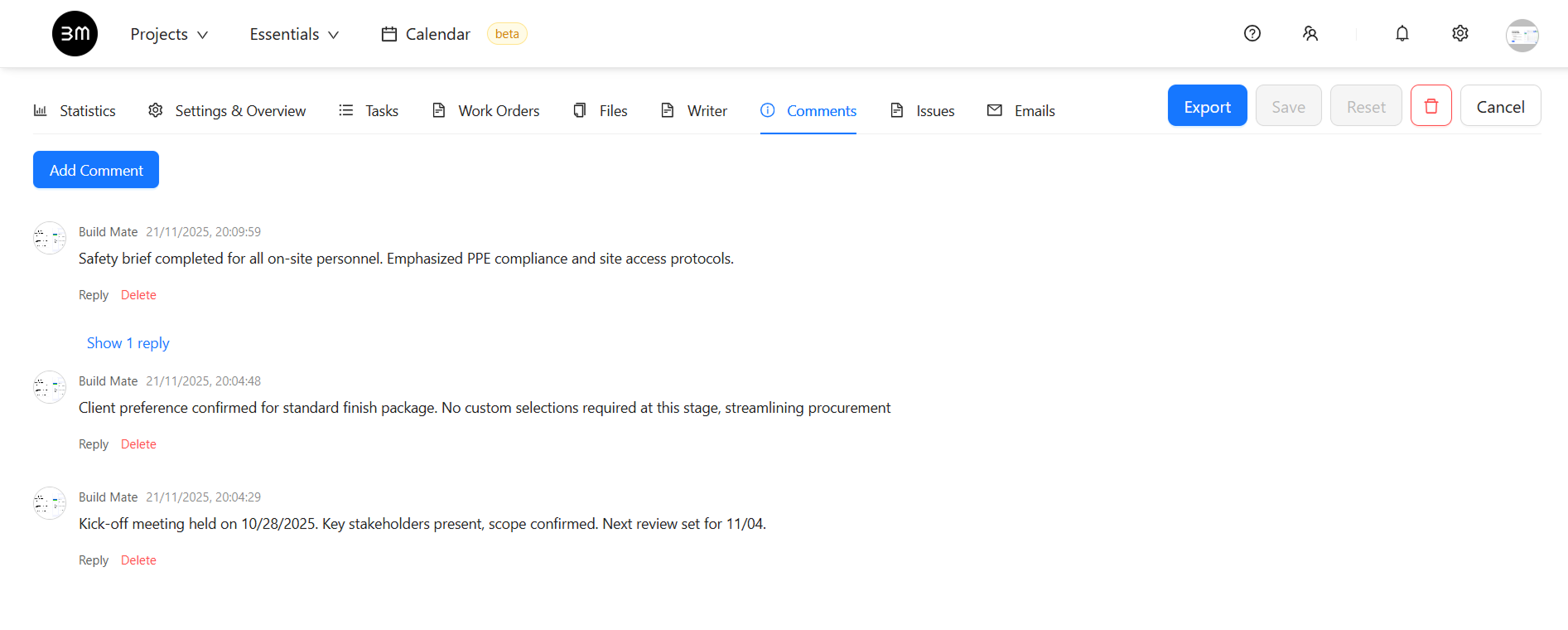This screenshot has height=630, width=1568.
Task: Click the Tasks list icon
Action: tap(346, 110)
